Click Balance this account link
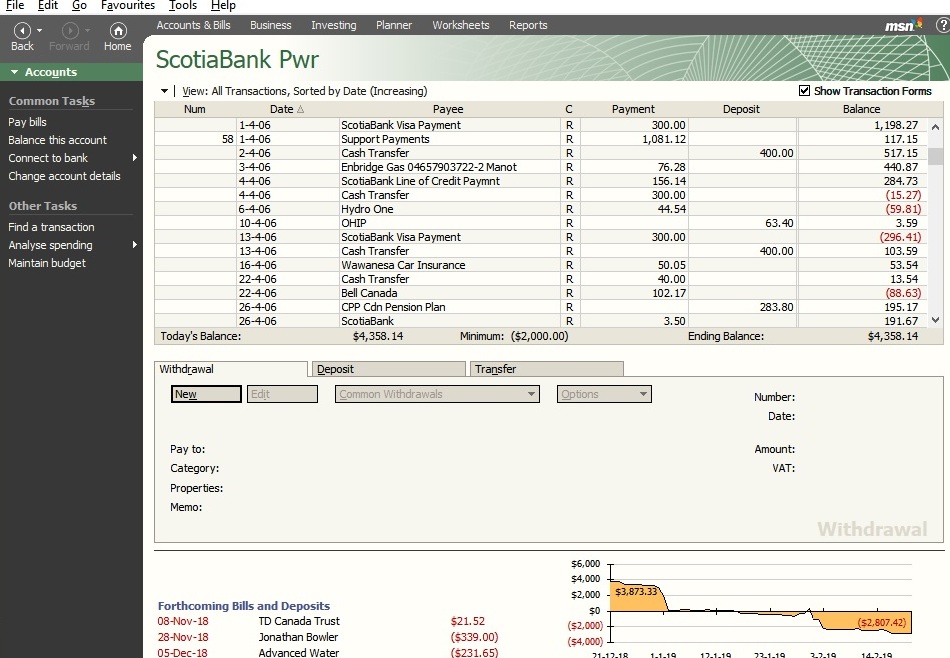 click(57, 140)
